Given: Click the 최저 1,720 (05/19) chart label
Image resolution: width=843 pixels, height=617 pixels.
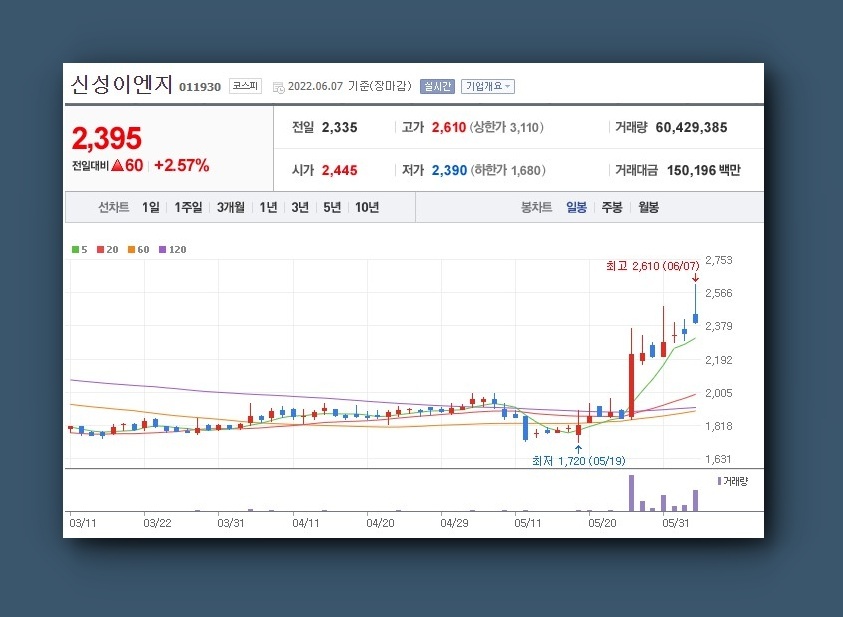Looking at the screenshot, I should tap(578, 461).
